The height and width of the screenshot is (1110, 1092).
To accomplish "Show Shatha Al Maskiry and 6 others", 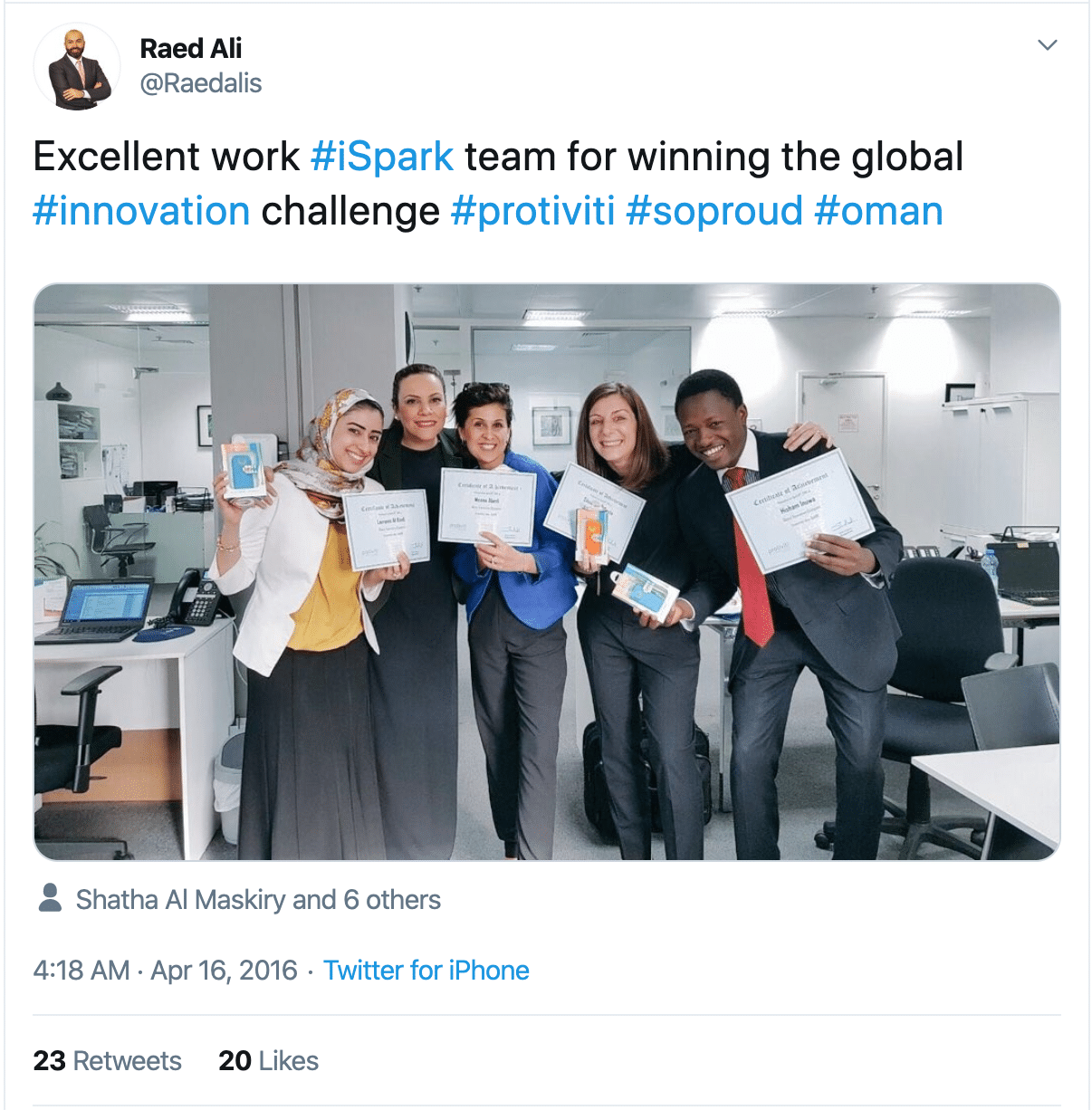I will pos(257,899).
